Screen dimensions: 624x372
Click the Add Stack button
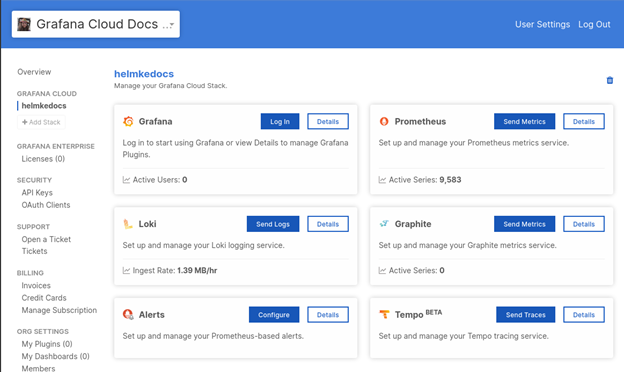point(41,122)
